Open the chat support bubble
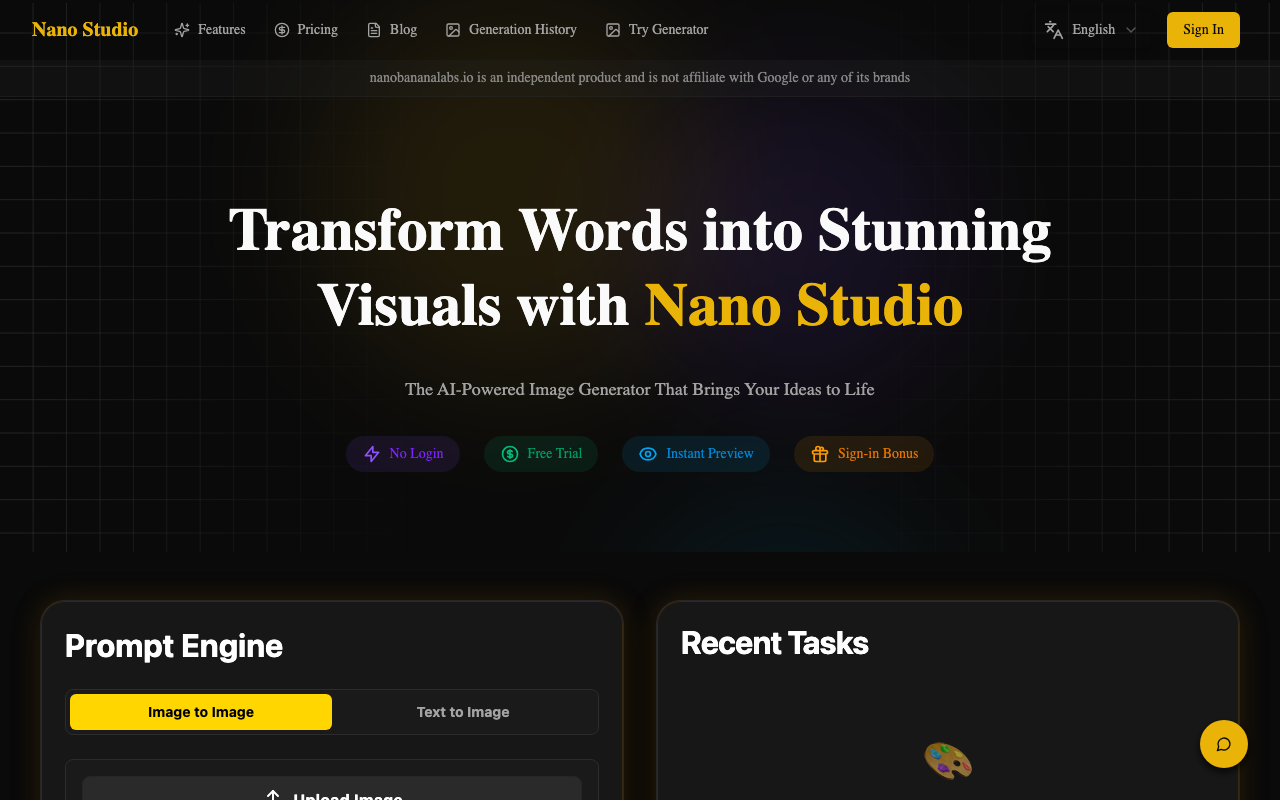1280x800 pixels. point(1224,744)
